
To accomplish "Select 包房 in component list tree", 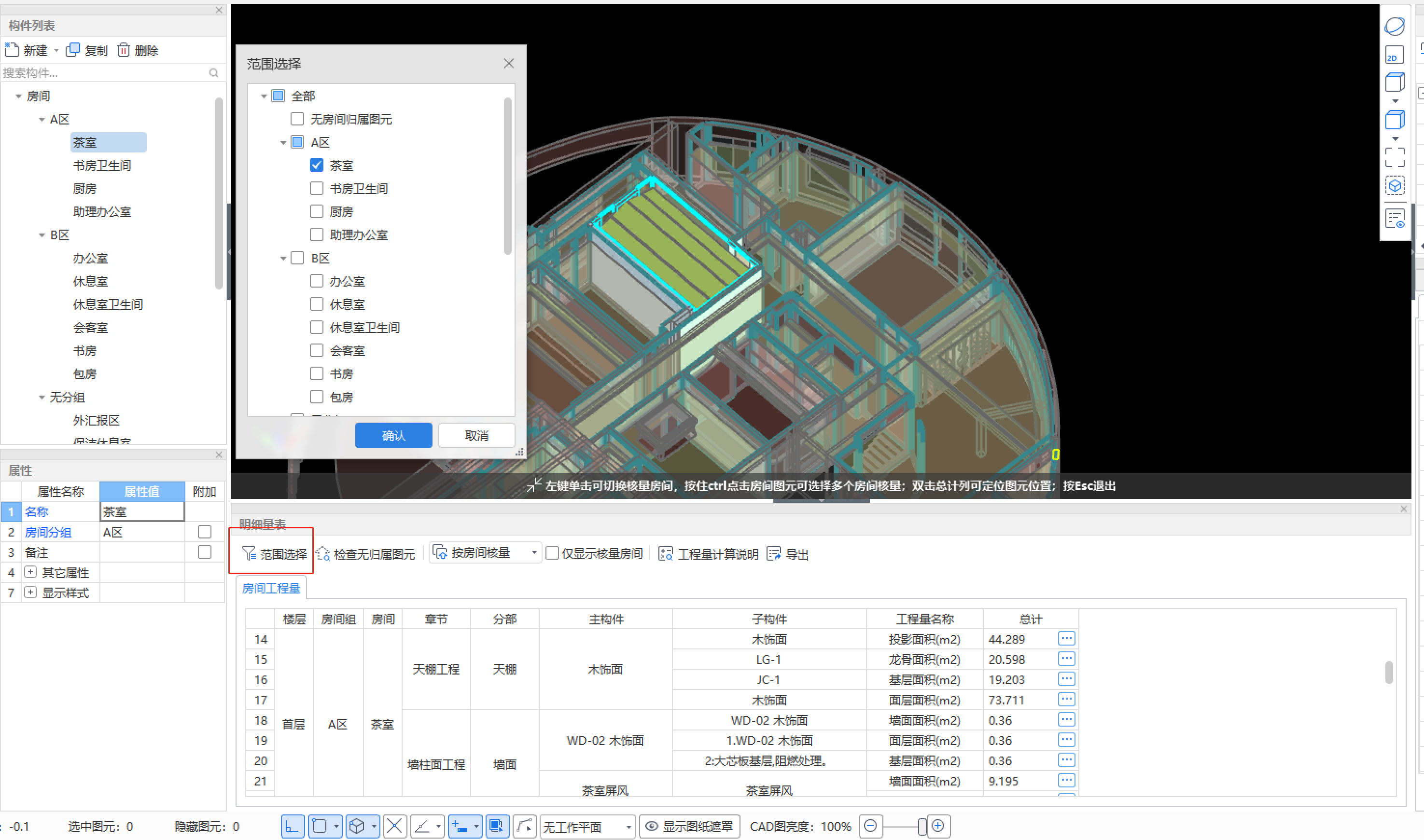I will pyautogui.click(x=85, y=374).
